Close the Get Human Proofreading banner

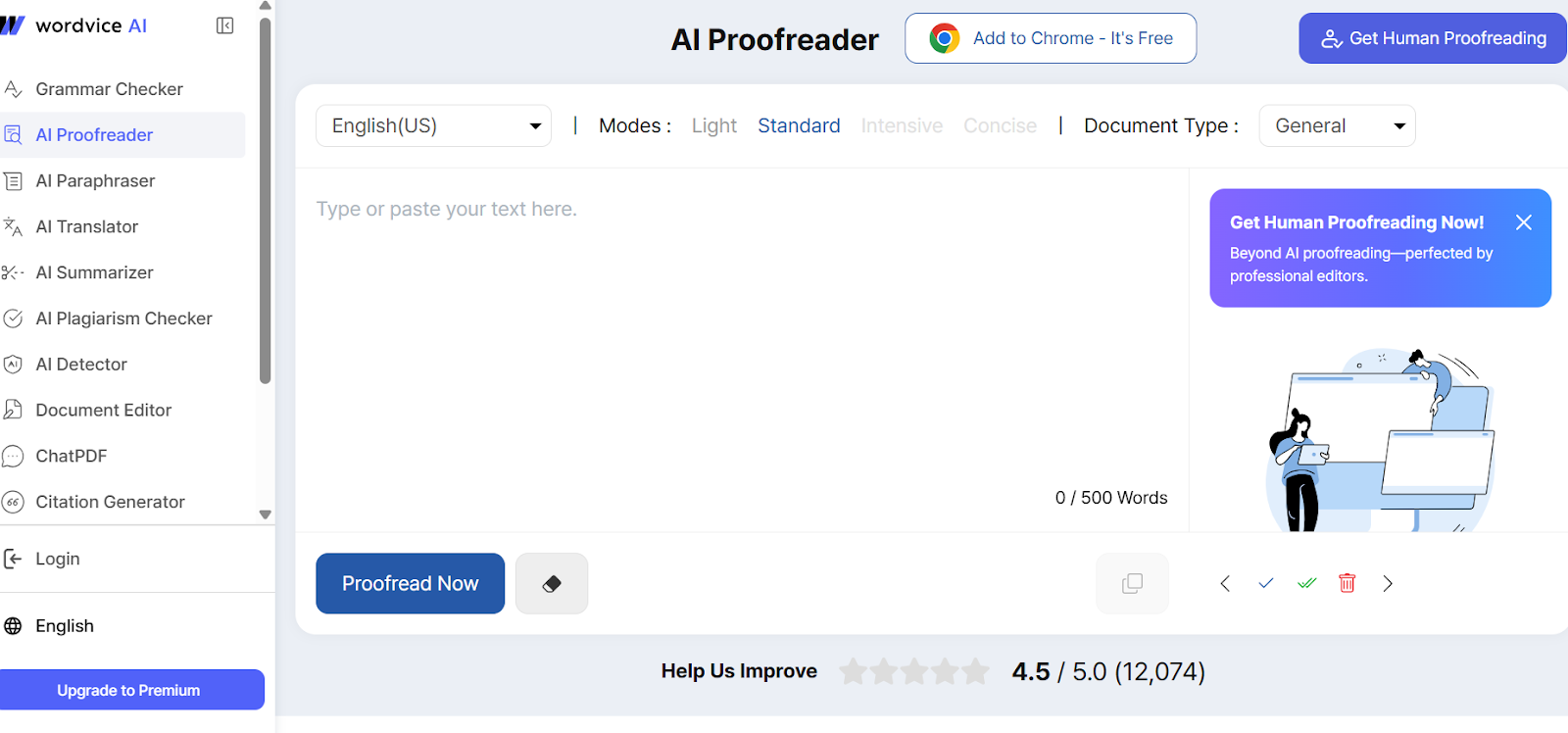1524,222
